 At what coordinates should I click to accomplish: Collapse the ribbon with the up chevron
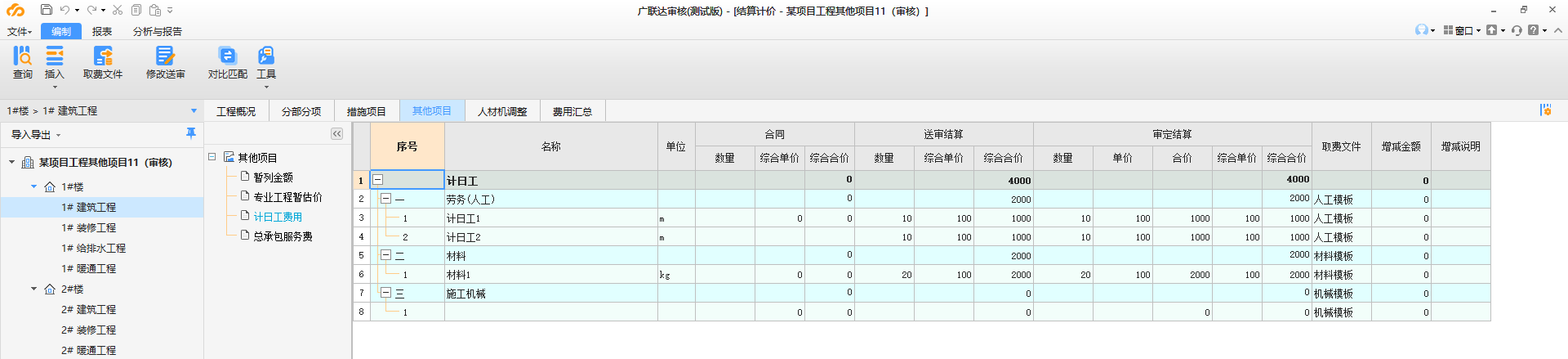(x=1557, y=30)
